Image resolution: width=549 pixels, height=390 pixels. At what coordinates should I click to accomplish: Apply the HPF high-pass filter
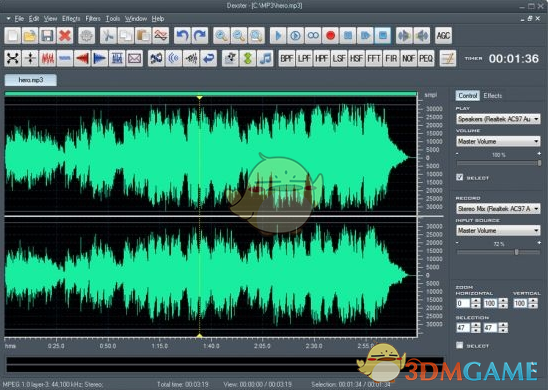321,58
